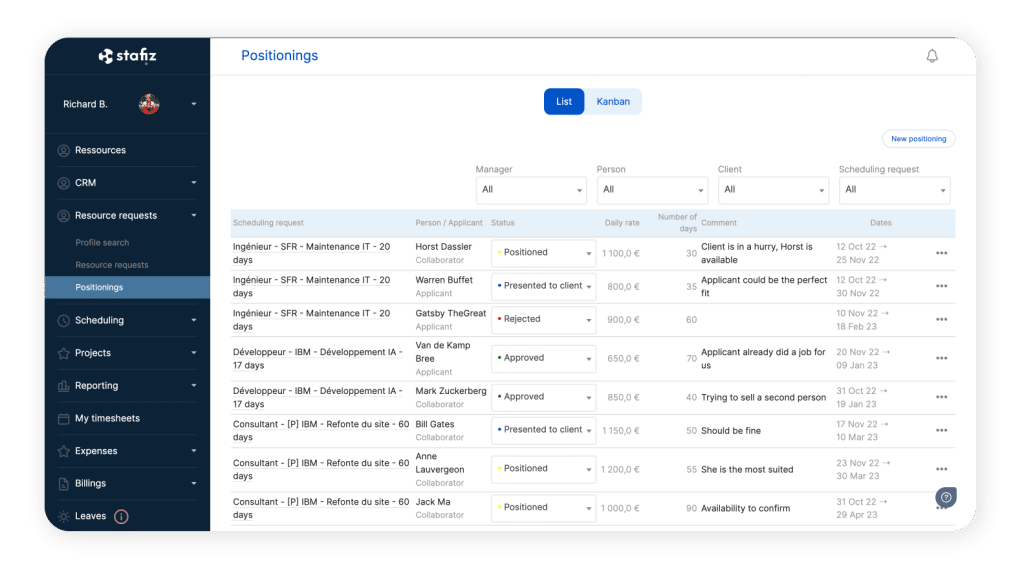Click the CRM sidebar icon
Viewport: 1024px width, 568px height.
[x=63, y=183]
